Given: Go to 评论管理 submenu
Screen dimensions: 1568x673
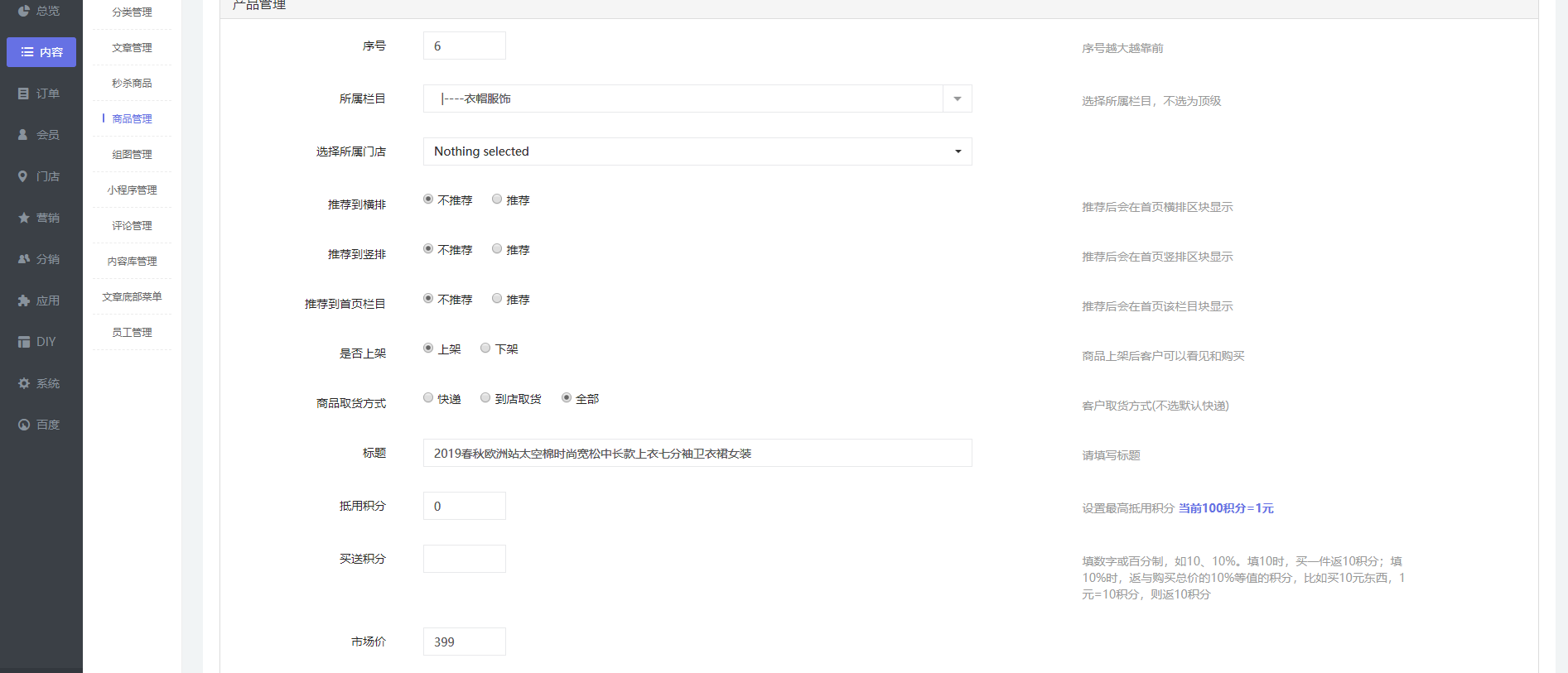Looking at the screenshot, I should click(x=133, y=226).
